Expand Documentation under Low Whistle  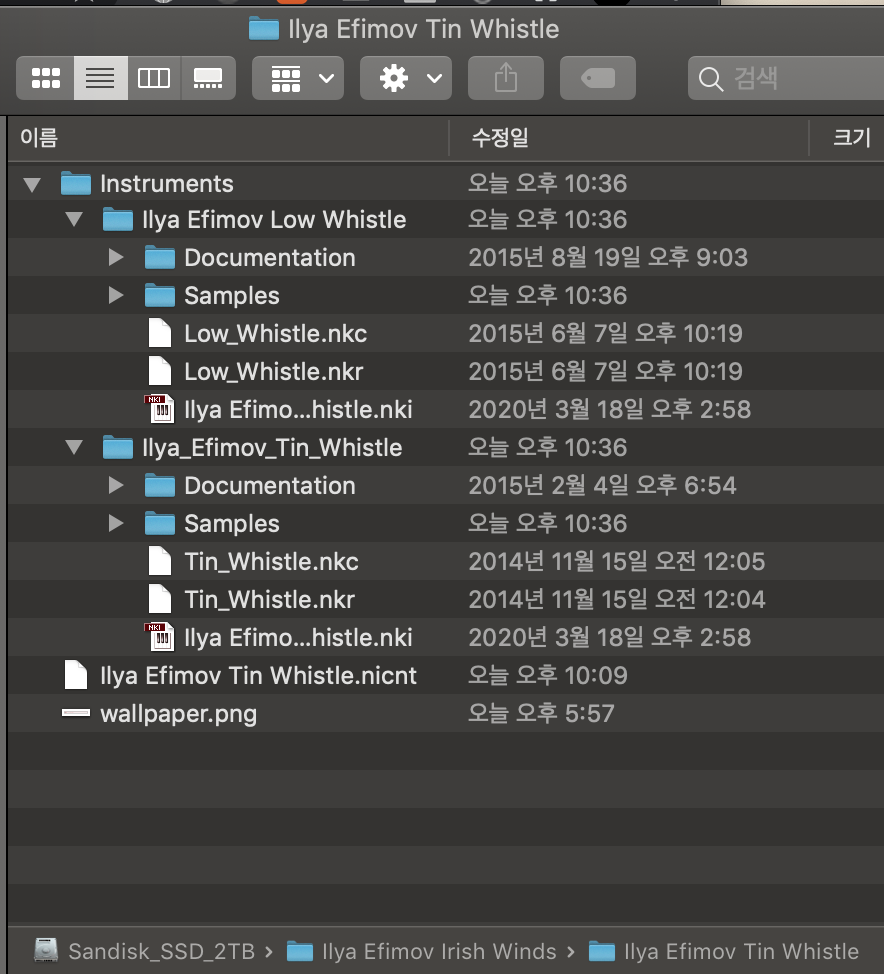(116, 257)
